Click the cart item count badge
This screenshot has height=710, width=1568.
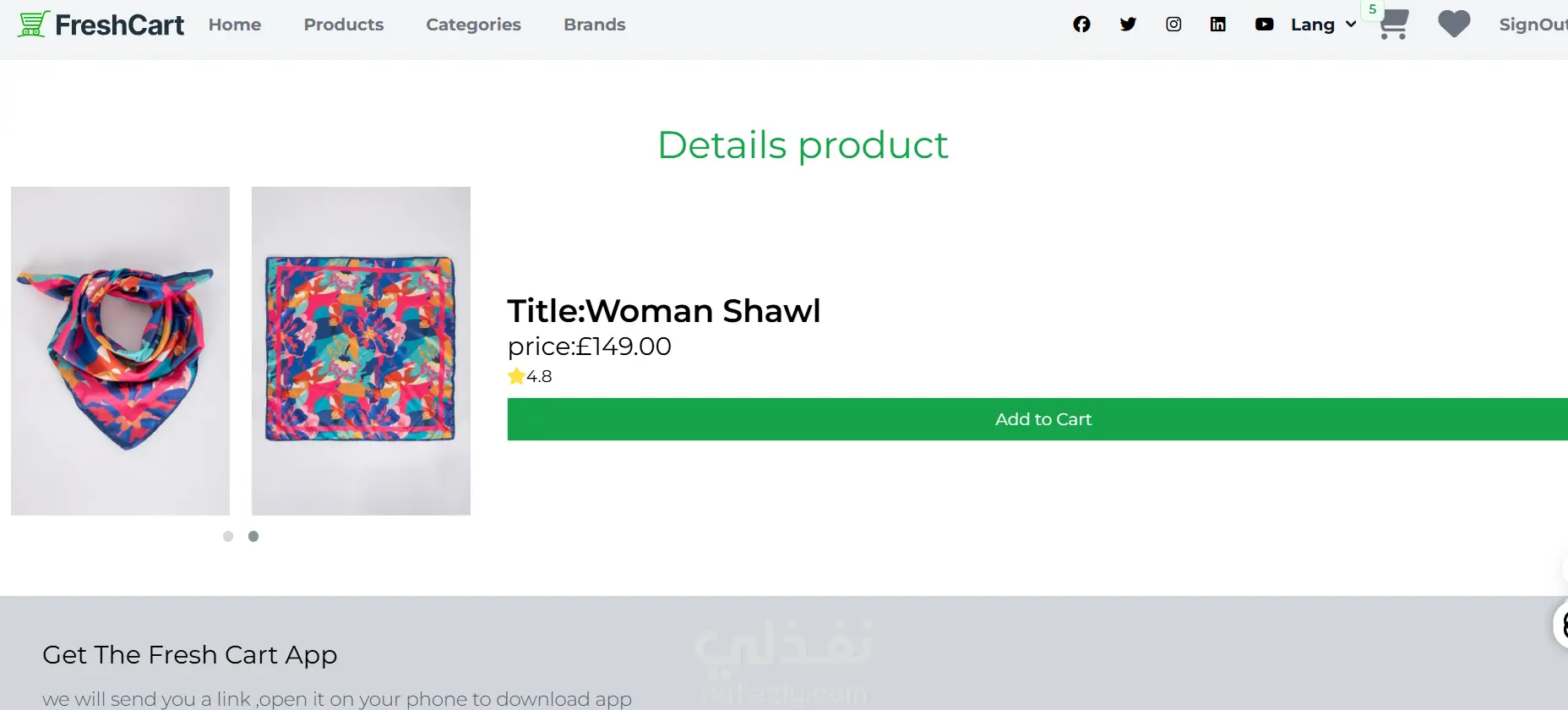coord(1373,9)
